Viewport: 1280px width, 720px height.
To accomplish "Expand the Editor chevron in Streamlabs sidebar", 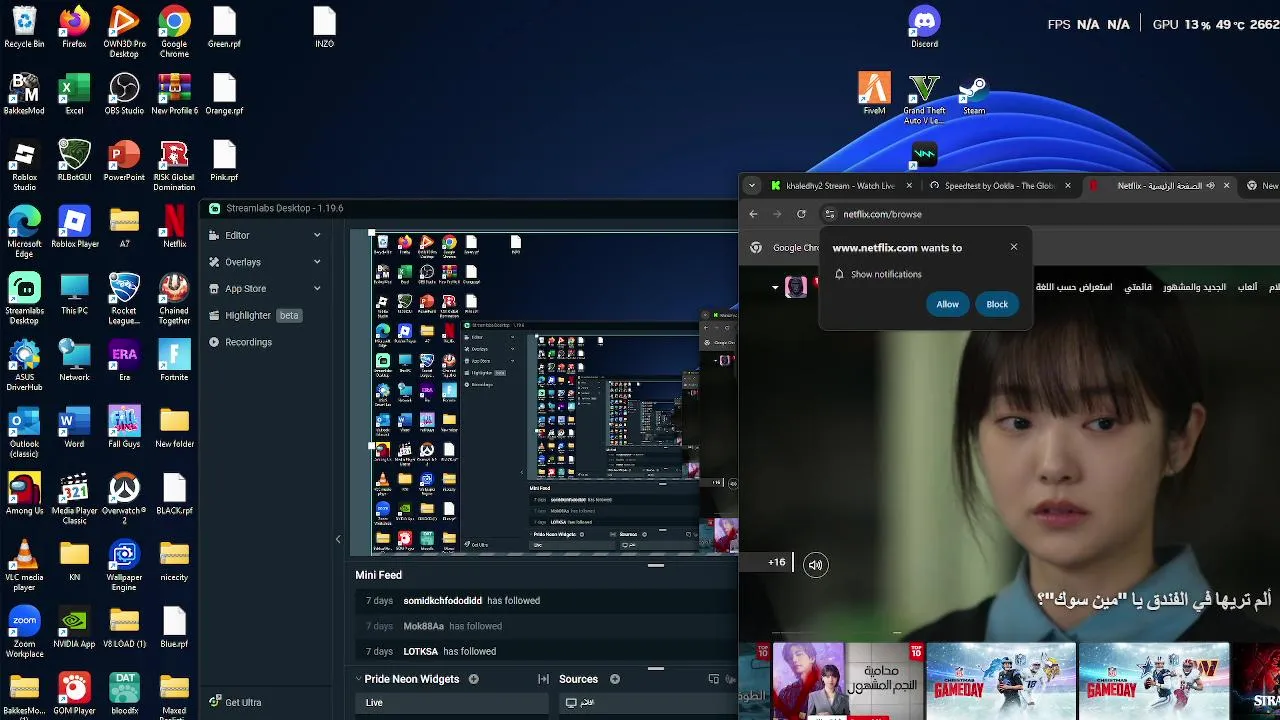I will [317, 235].
